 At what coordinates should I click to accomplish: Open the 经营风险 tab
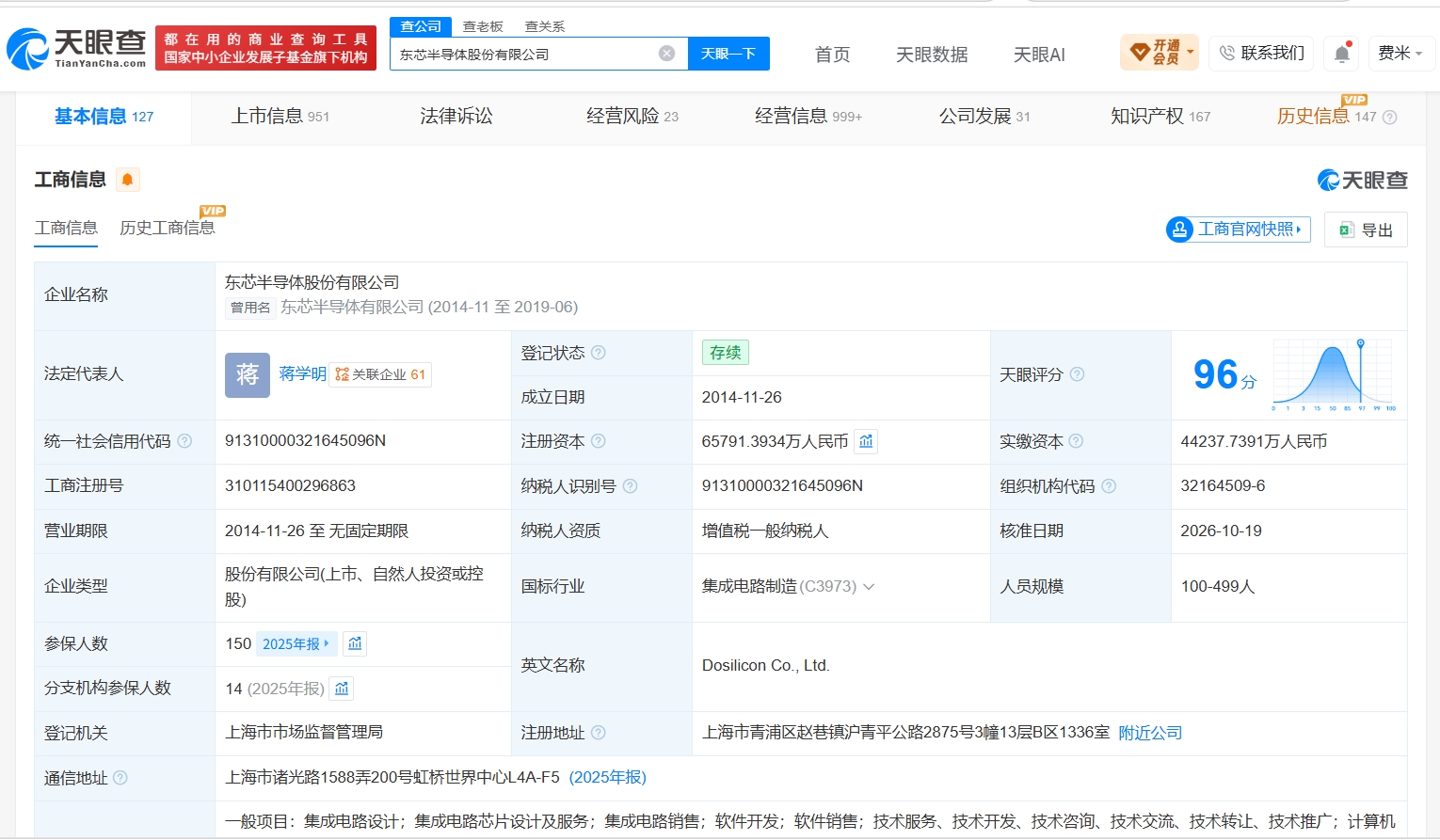(x=632, y=117)
